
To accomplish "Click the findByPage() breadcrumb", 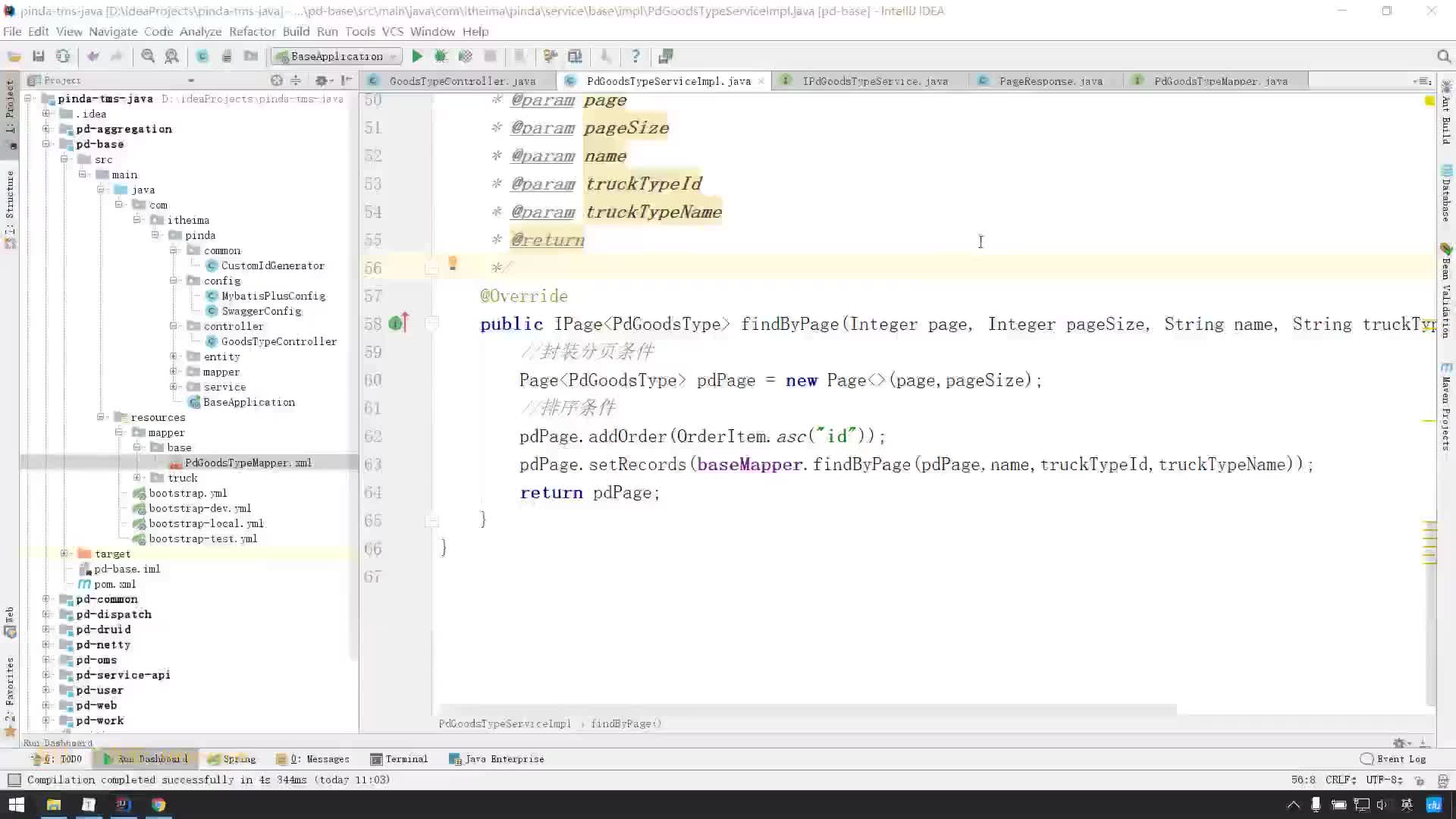I will [626, 723].
